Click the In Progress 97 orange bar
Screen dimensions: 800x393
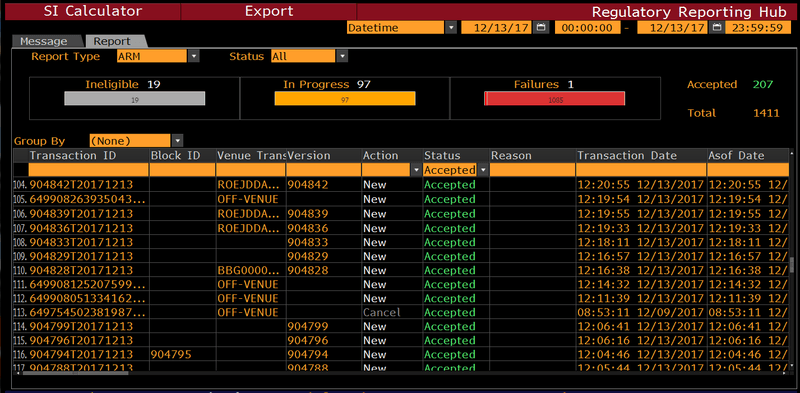(345, 99)
